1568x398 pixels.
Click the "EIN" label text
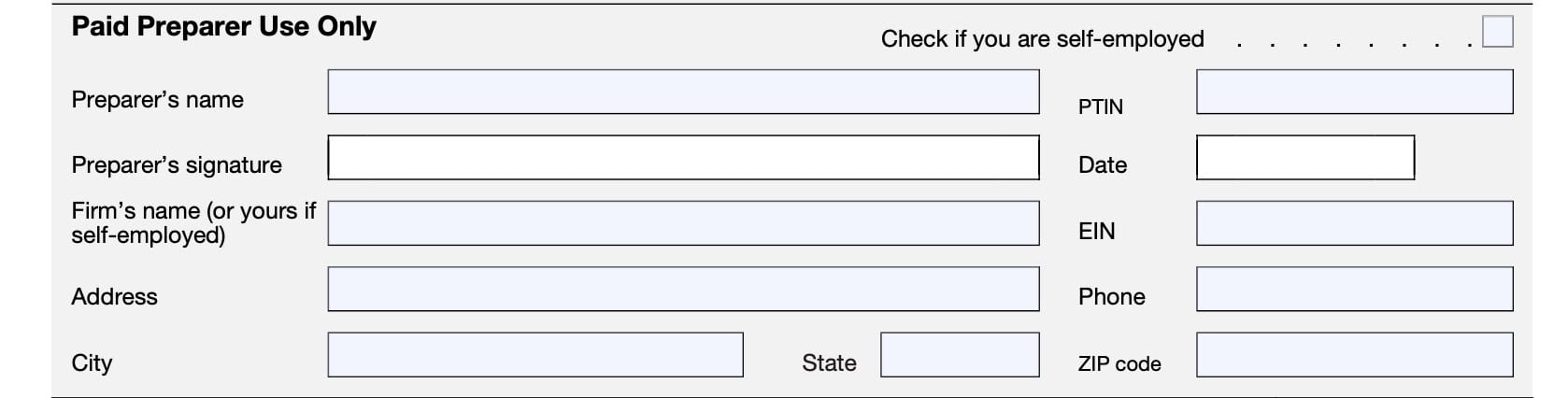point(1096,231)
